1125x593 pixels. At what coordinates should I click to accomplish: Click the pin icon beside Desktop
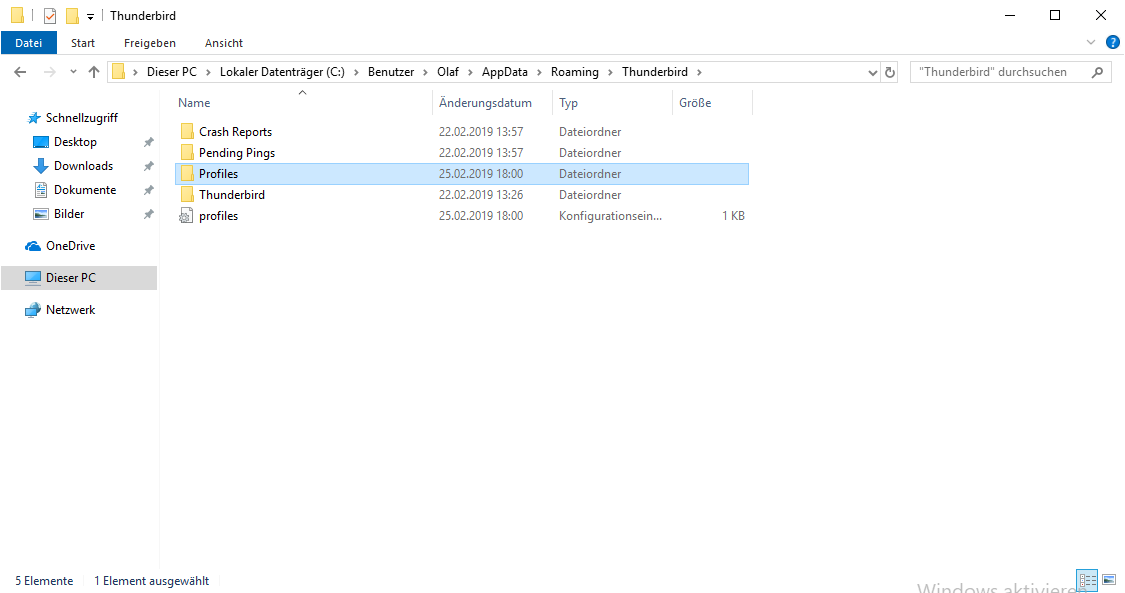coord(149,142)
